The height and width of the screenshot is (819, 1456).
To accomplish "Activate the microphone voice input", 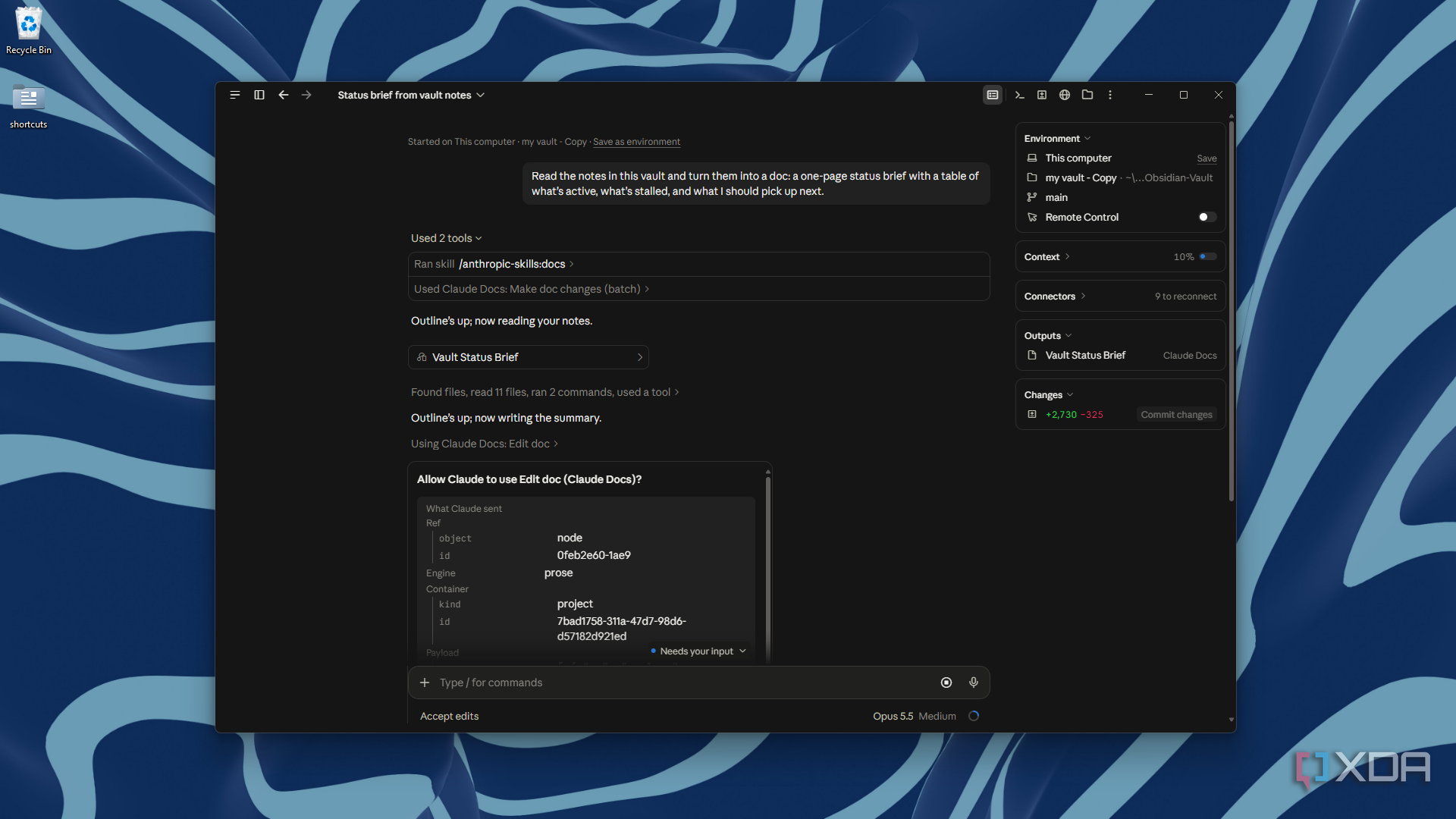I will click(974, 682).
